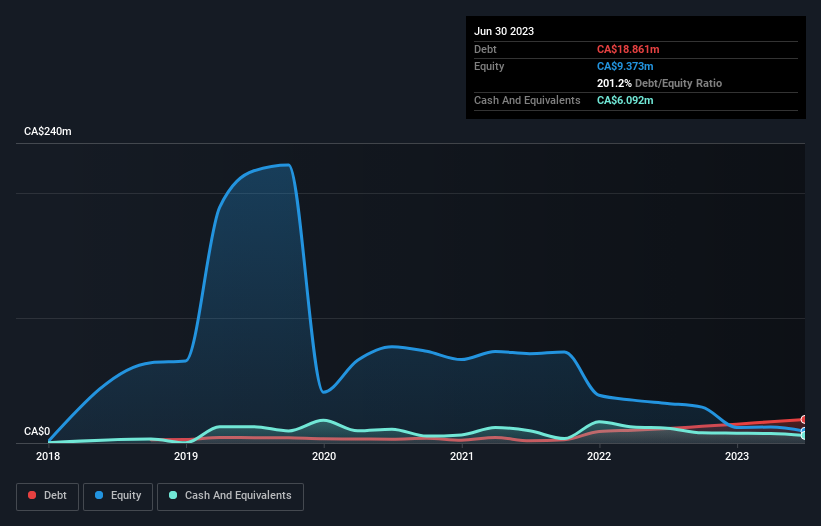Click the Jun 30 2023 tooltip date
Image resolution: width=821 pixels, height=526 pixels.
[x=504, y=31]
